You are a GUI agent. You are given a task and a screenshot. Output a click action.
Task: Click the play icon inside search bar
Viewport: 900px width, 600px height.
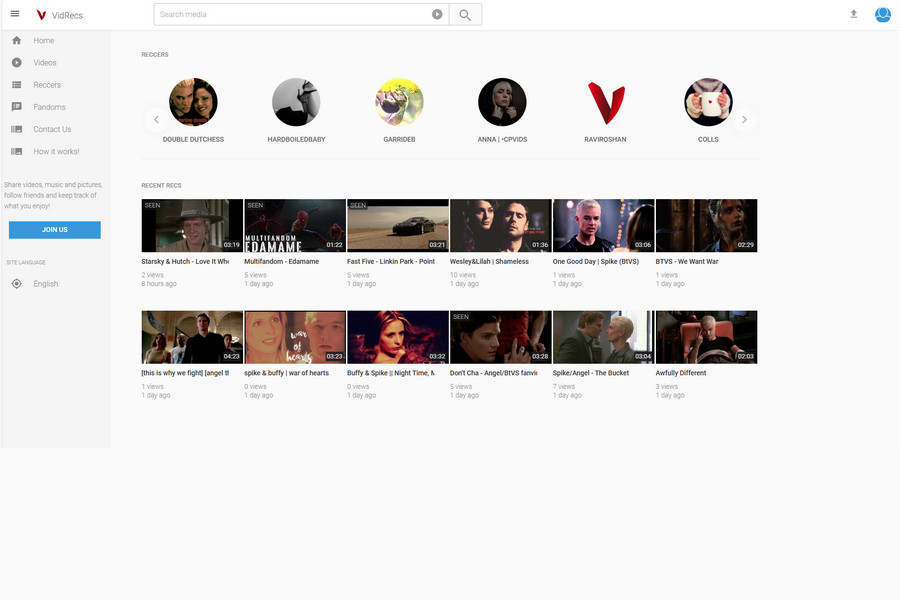pyautogui.click(x=437, y=15)
